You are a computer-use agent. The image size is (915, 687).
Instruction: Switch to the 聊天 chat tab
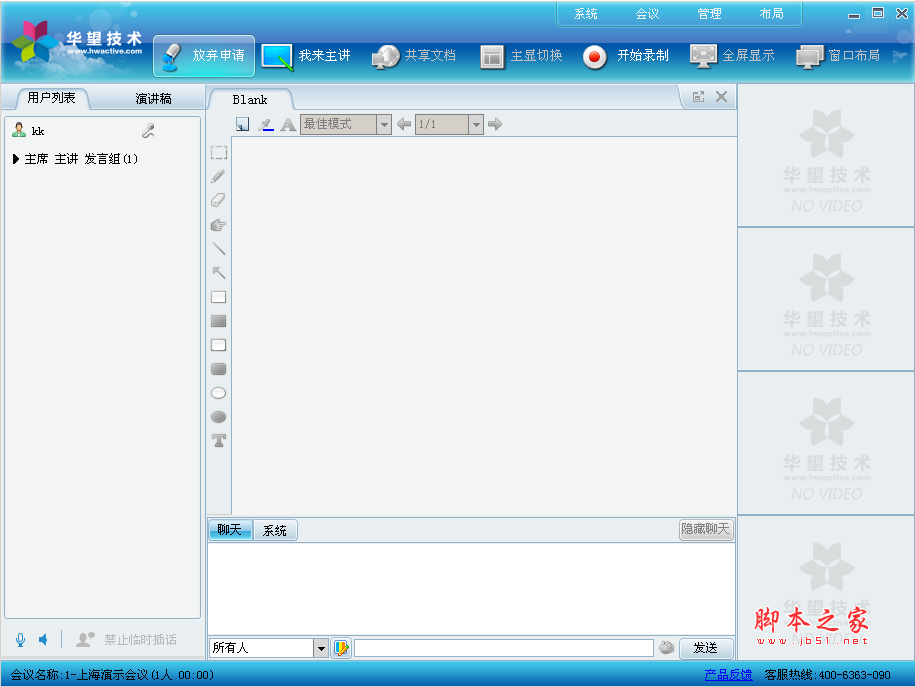(230, 530)
